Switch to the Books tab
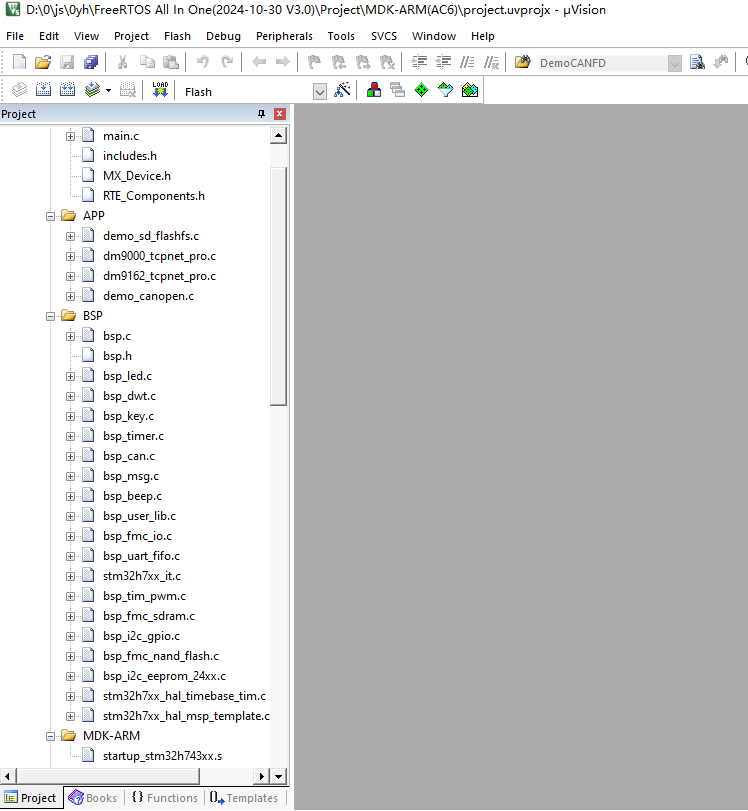This screenshot has height=811, width=748. 94,798
